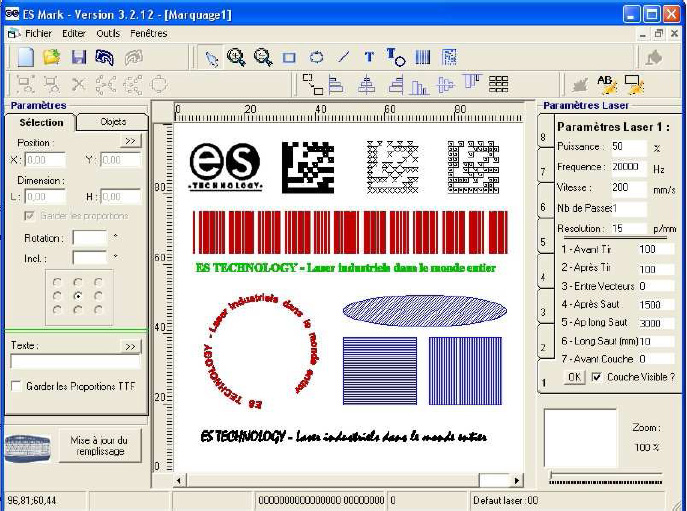Screen dimensions: 687x511
Task: Select the datamatrix code tool
Action: tap(450, 57)
